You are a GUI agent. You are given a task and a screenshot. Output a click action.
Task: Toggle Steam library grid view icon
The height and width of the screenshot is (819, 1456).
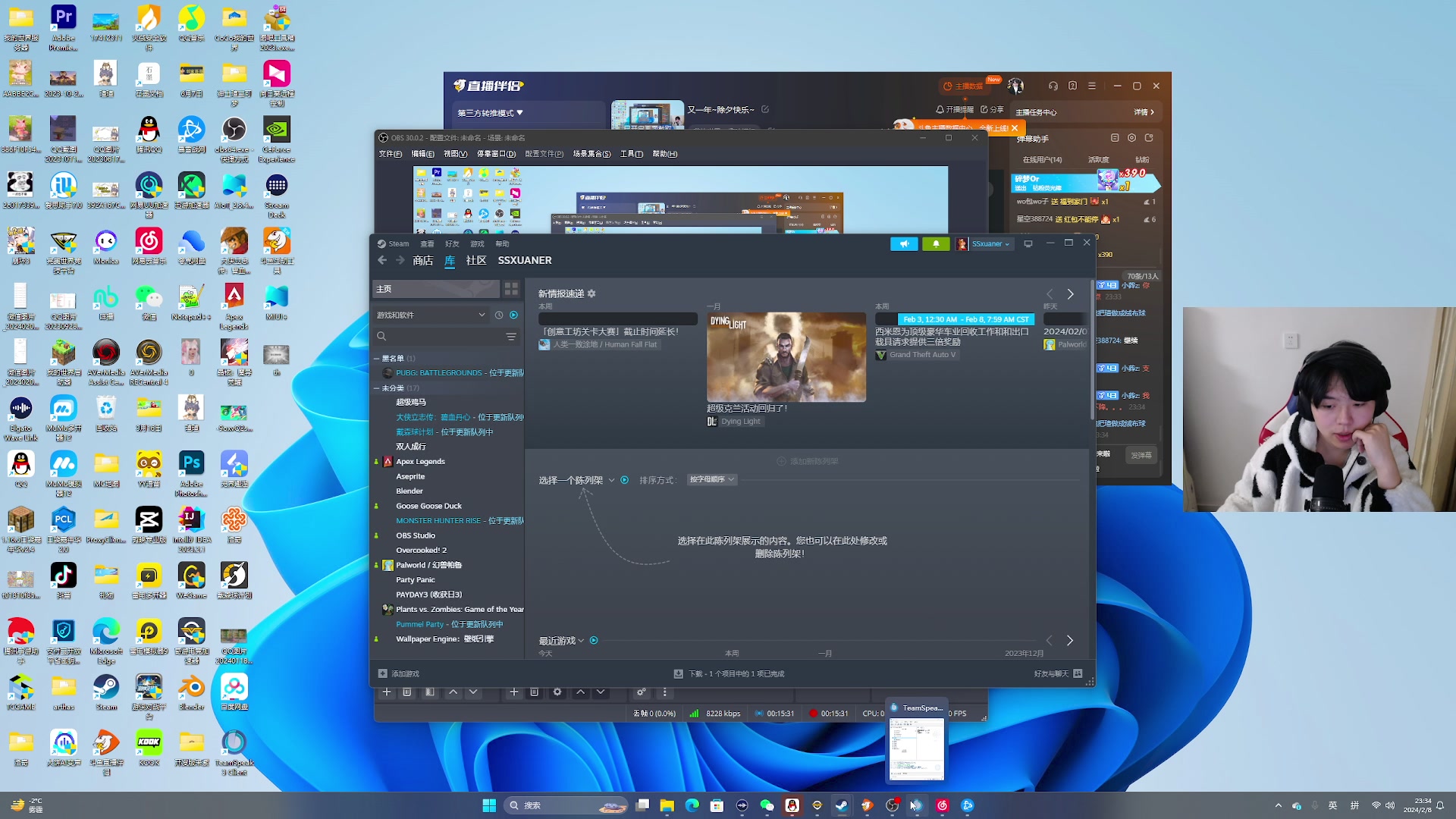pyautogui.click(x=511, y=289)
